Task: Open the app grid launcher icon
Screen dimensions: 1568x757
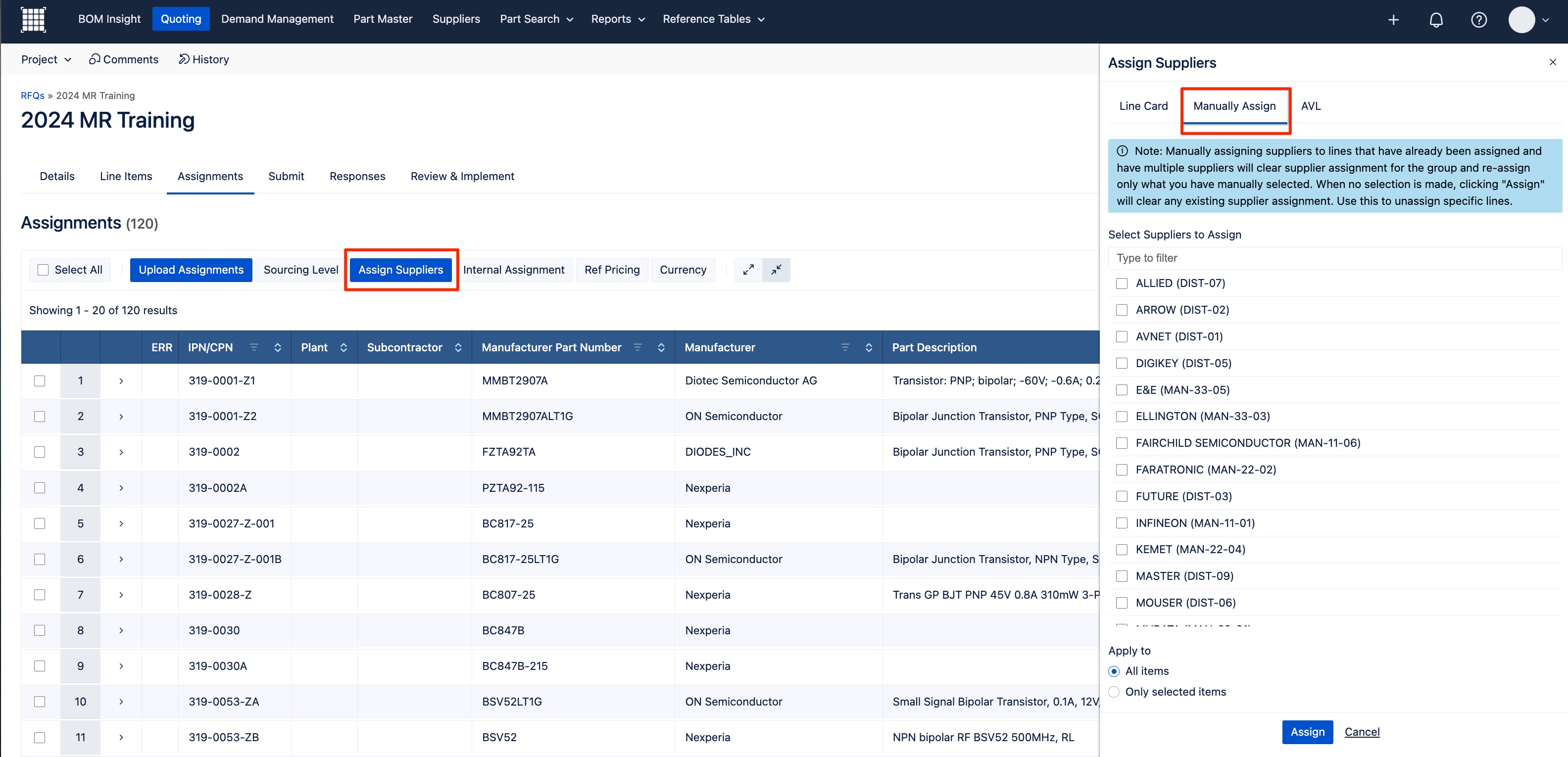Action: tap(34, 19)
